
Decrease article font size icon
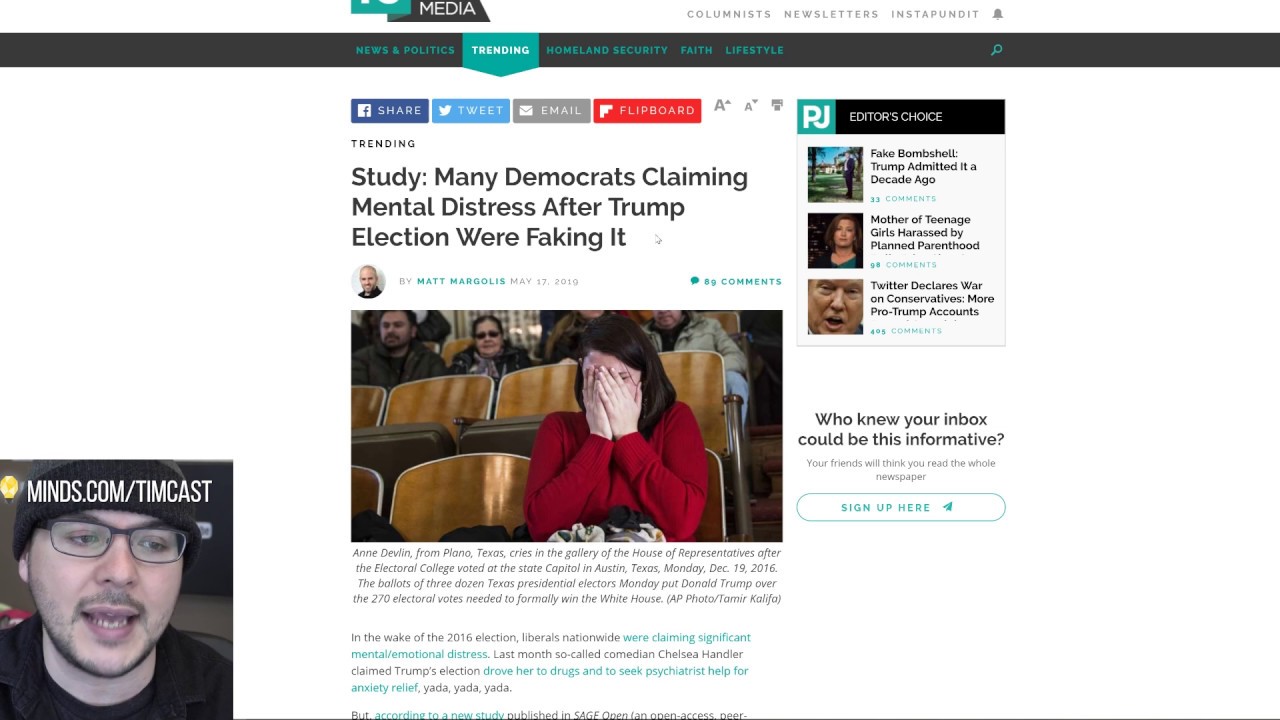coord(750,105)
